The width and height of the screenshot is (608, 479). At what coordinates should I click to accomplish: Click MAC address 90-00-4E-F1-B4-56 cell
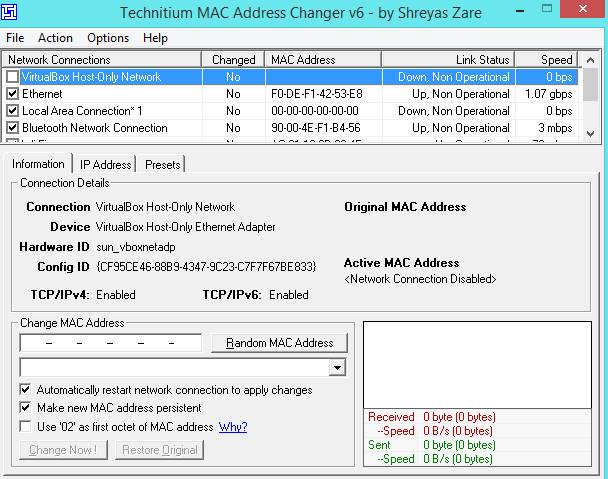coord(316,128)
